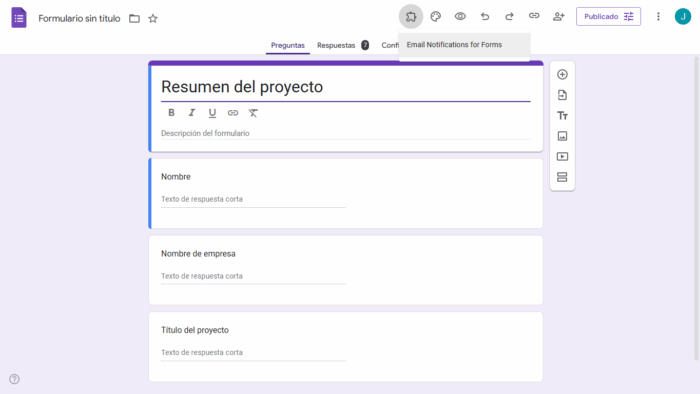Open the account avatar J
The image size is (700, 394).
pyautogui.click(x=683, y=17)
